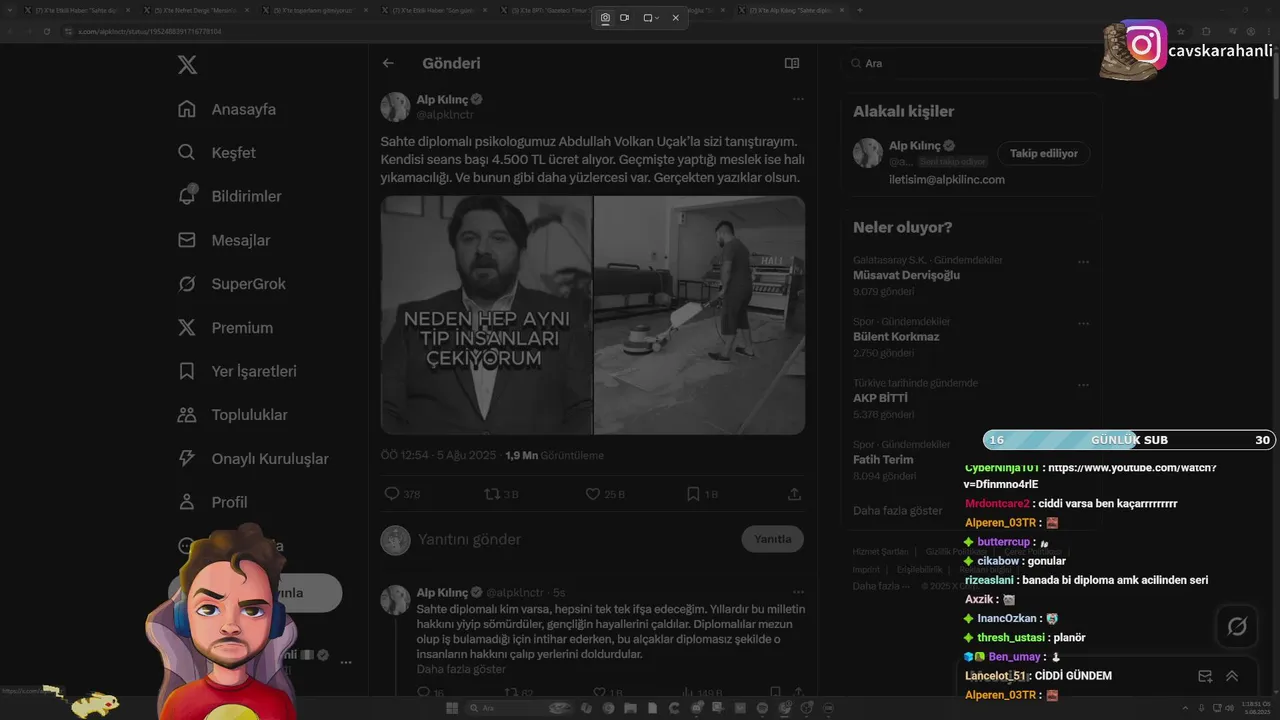Image resolution: width=1280 pixels, height=720 pixels.
Task: Open snip shape dropdown in snipping toolbar
Action: pos(651,18)
